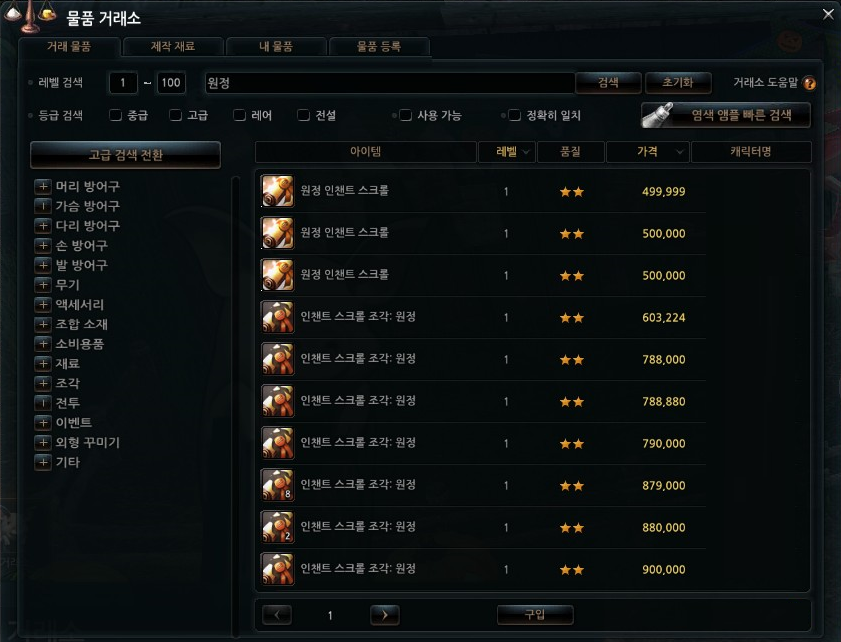This screenshot has height=642, width=841.
Task: Open the 물품 등록 tab
Action: [379, 47]
